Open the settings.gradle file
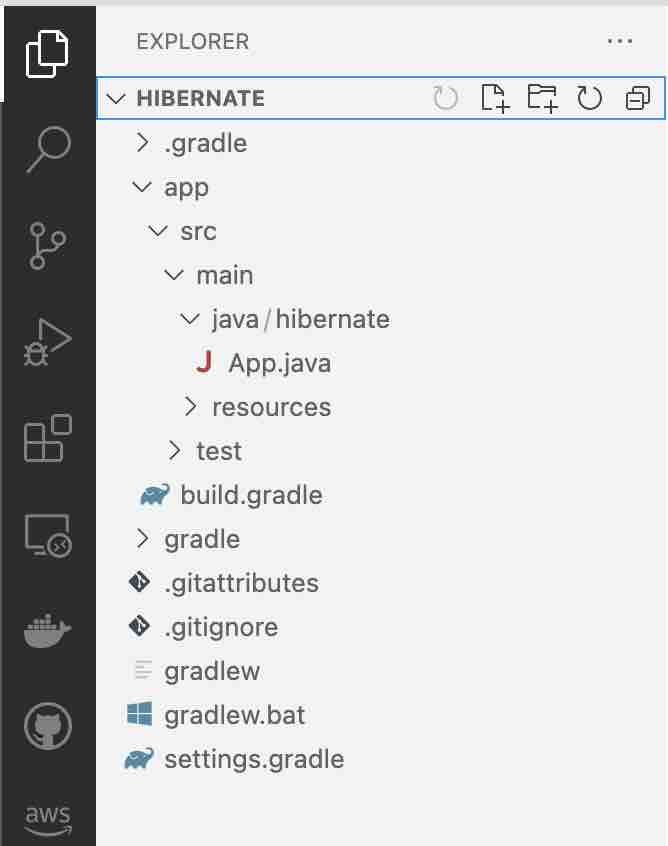The height and width of the screenshot is (846, 668). click(254, 759)
